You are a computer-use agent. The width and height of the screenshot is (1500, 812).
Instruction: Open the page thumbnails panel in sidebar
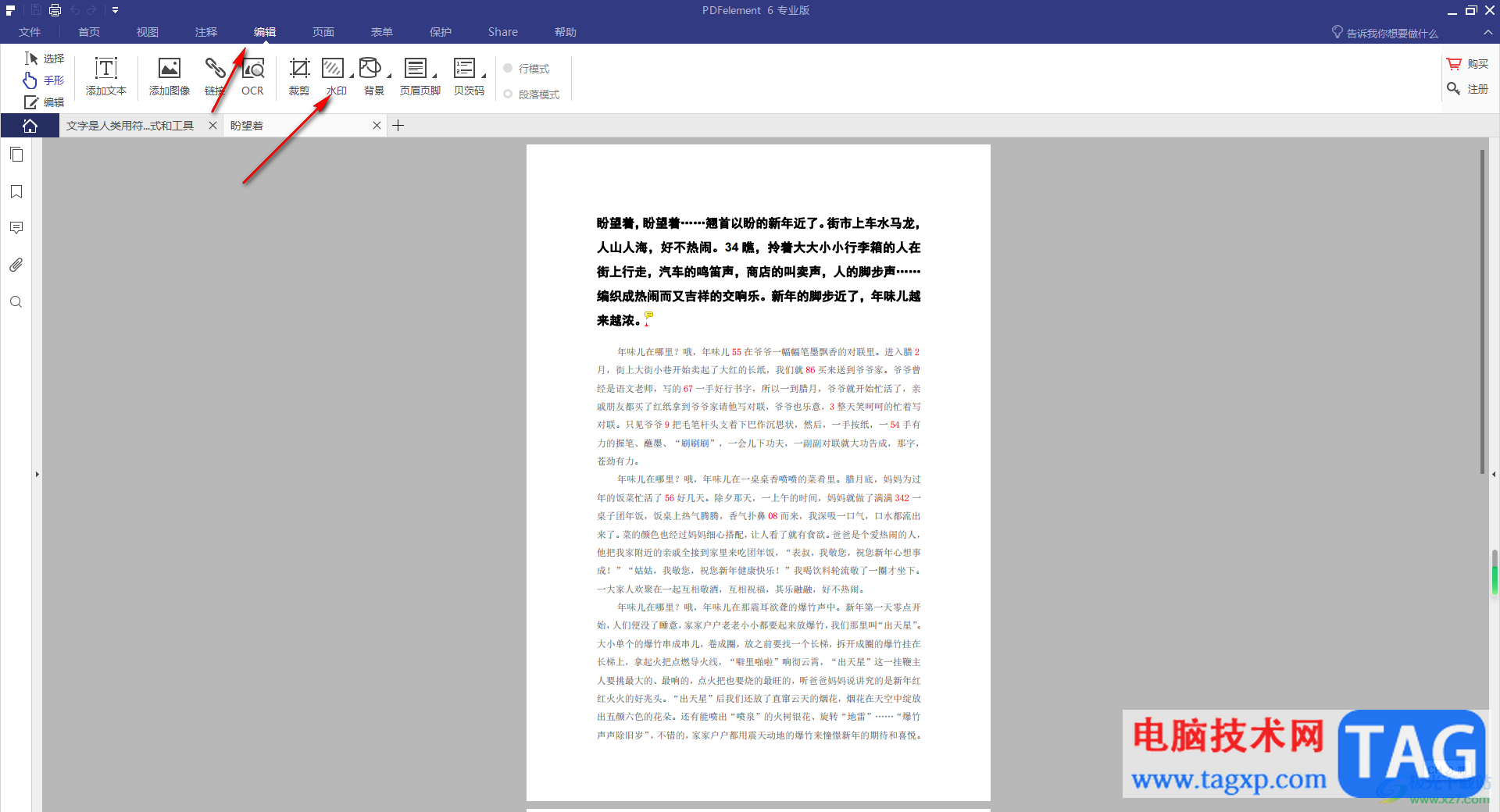(x=16, y=155)
